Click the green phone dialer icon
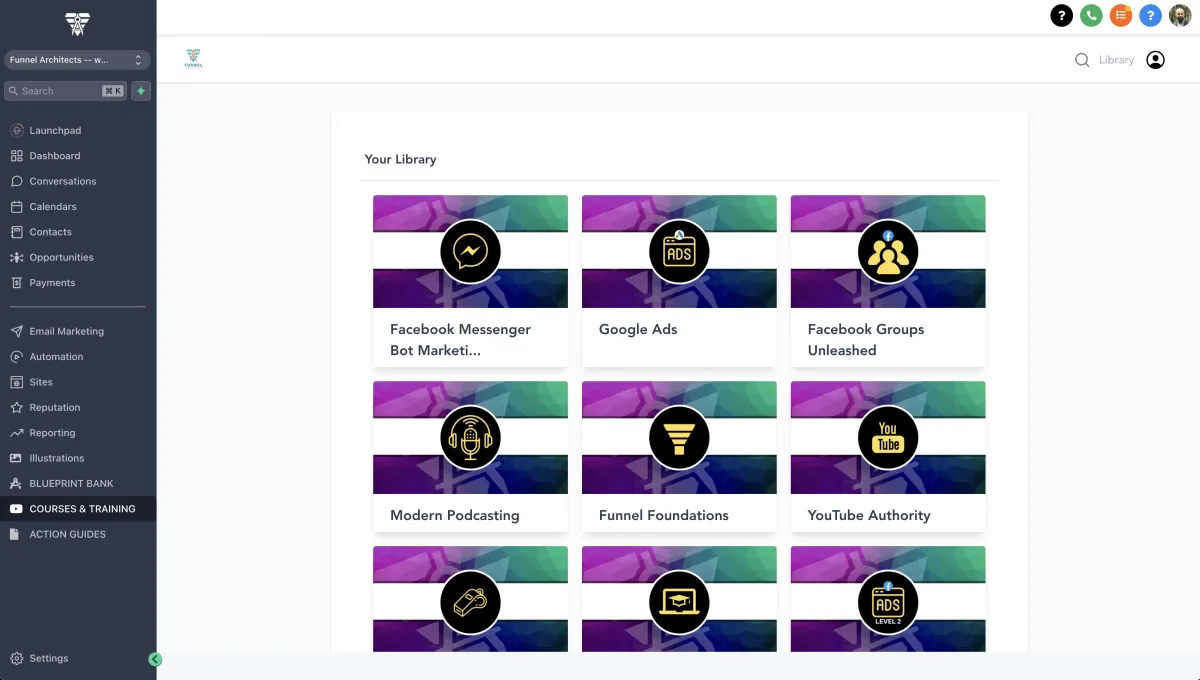Image resolution: width=1200 pixels, height=680 pixels. (1091, 15)
